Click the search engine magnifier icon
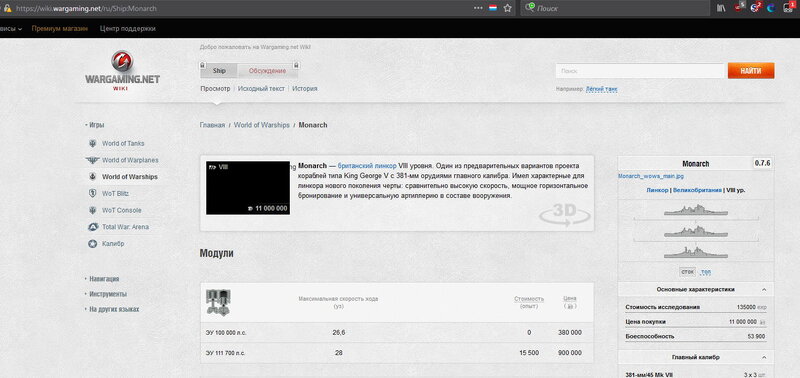 (x=531, y=8)
